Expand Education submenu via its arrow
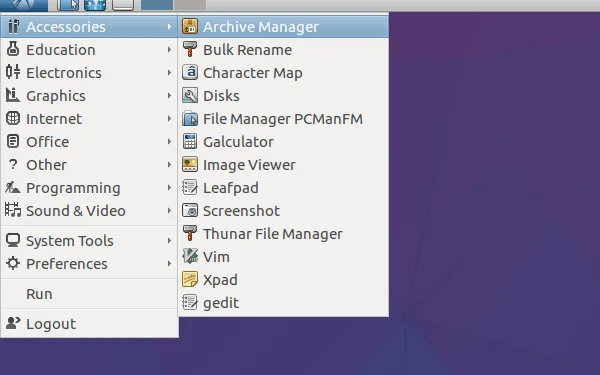600x375 pixels. click(x=169, y=49)
